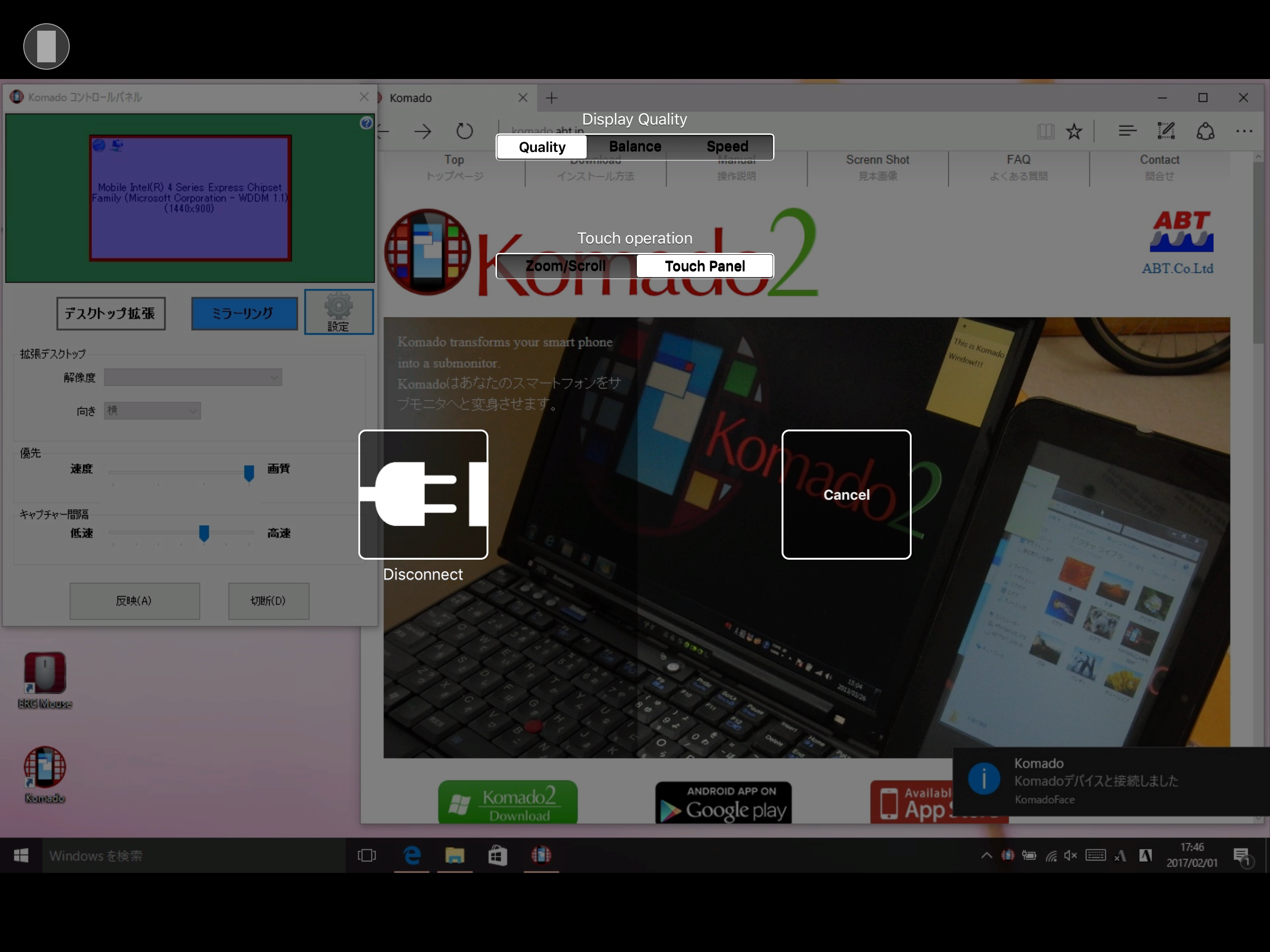This screenshot has height=952, width=1270.
Task: Open the Top トップページ nav item
Action: 454,168
